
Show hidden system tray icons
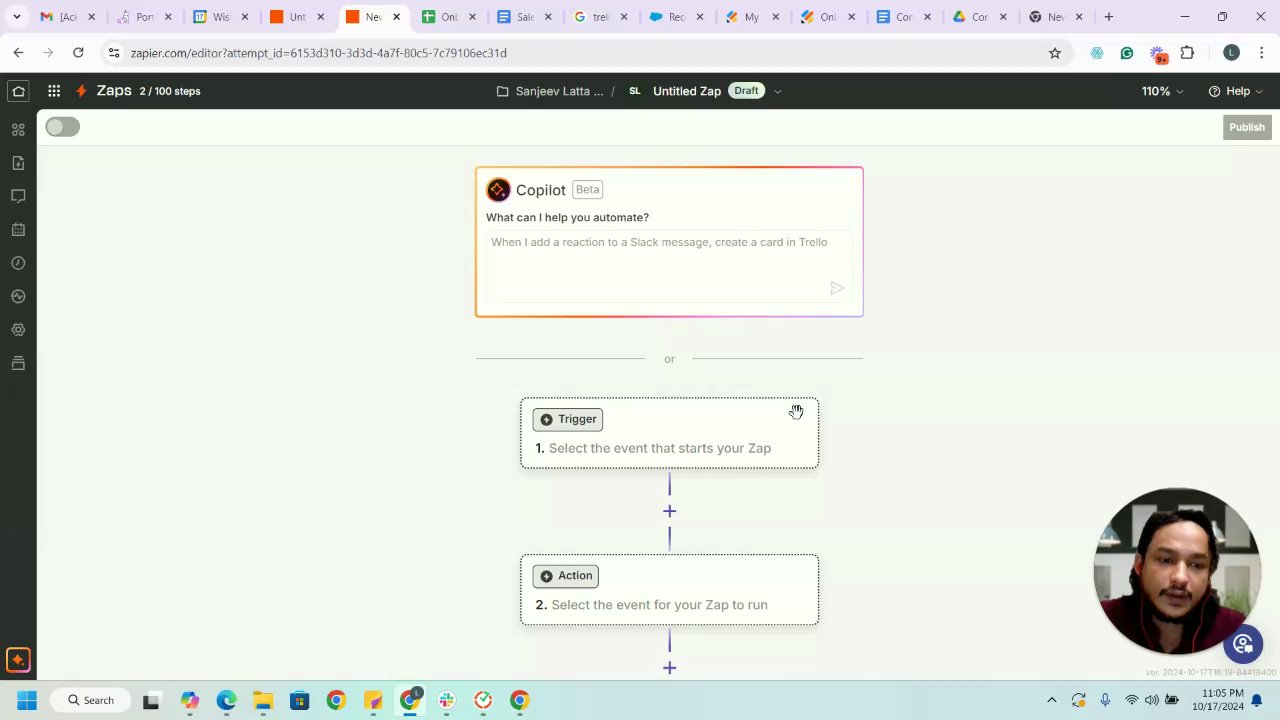coord(1051,700)
